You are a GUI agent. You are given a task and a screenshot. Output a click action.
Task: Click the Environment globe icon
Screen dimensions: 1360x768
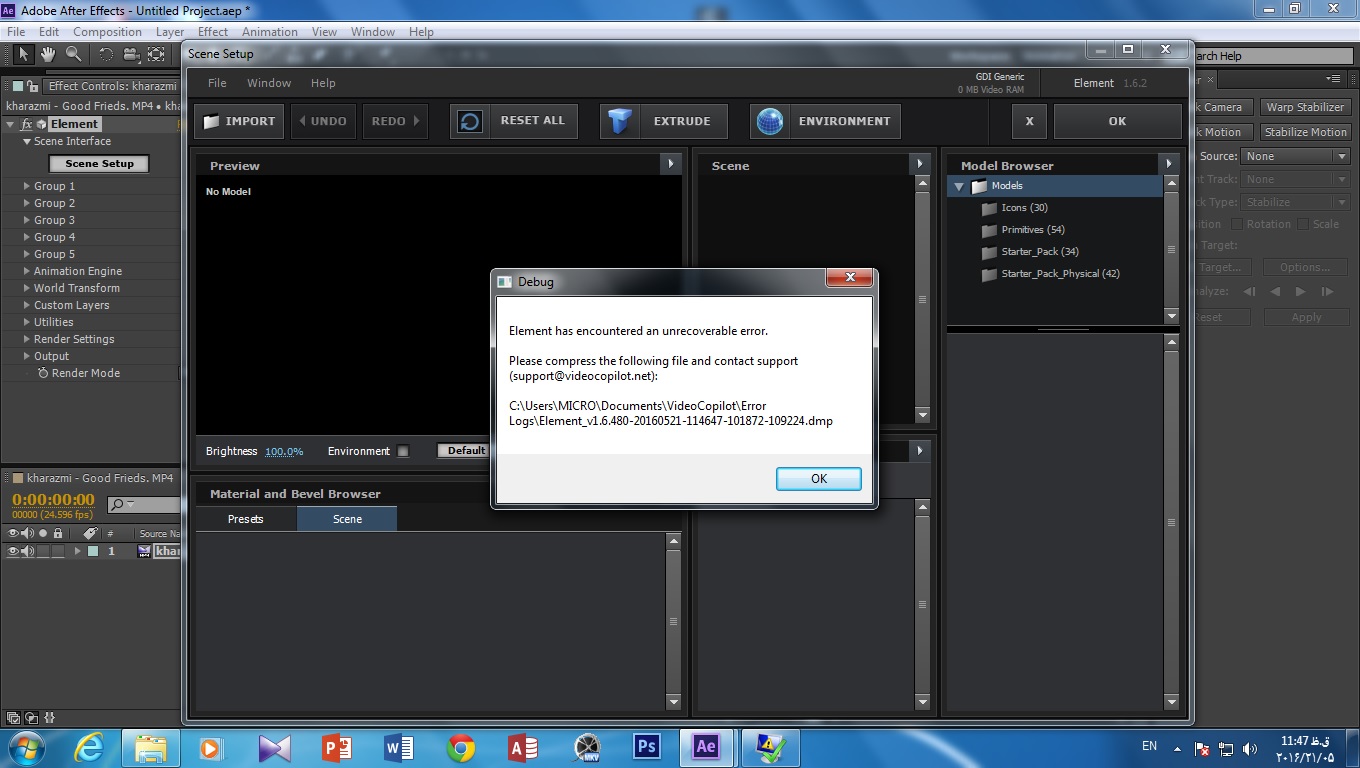770,121
